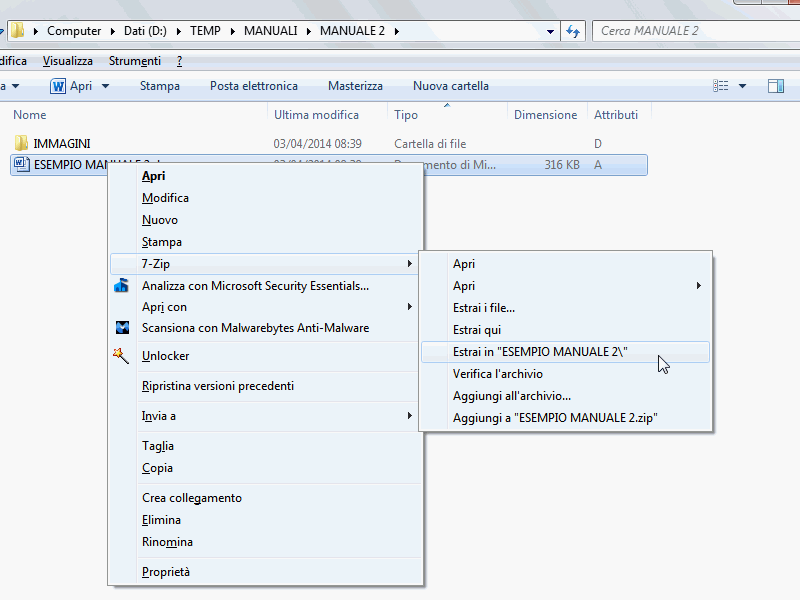Click Nuova cartella toolbar button
Viewport: 800px width, 600px height.
[x=450, y=86]
